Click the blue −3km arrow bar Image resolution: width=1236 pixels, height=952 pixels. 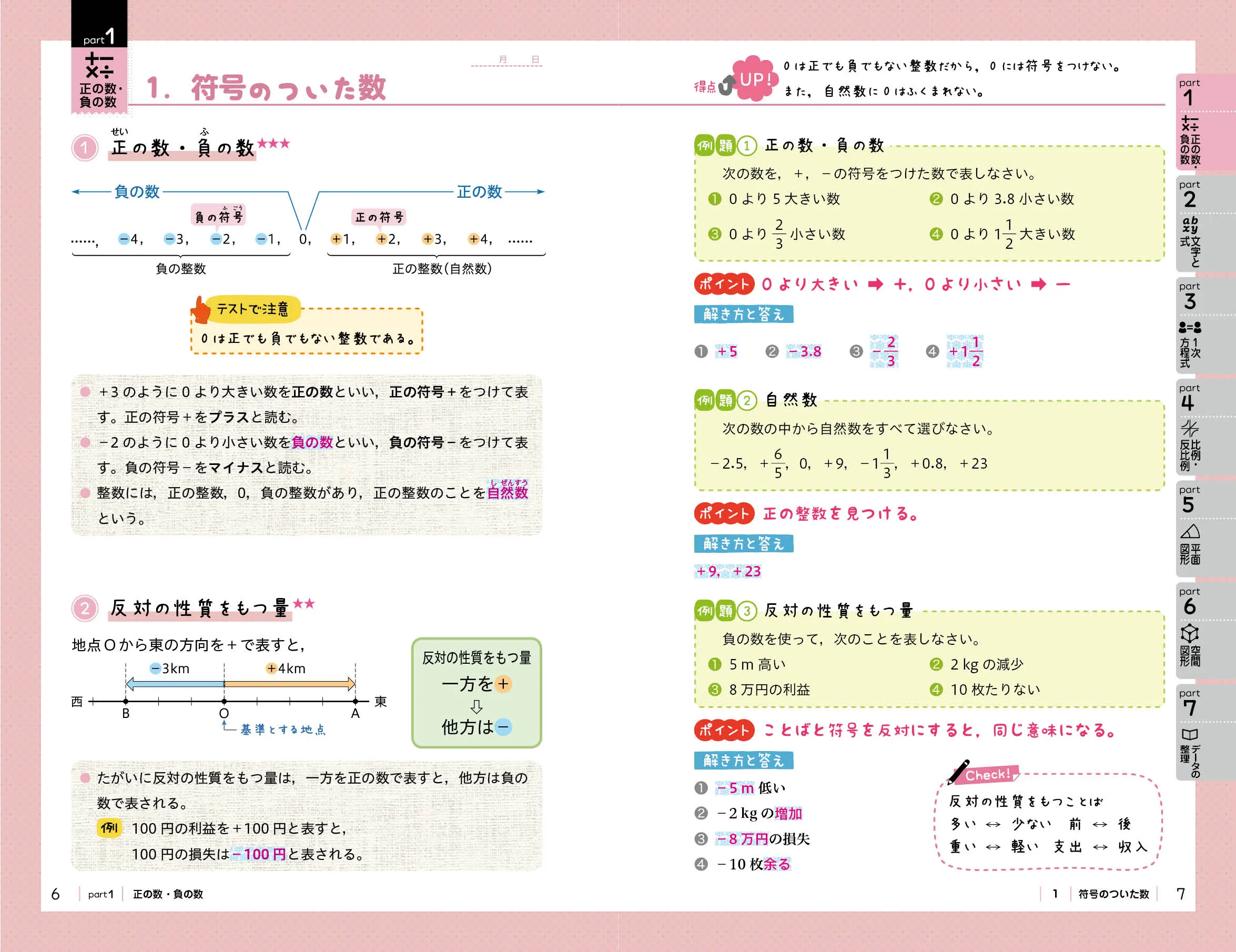tap(175, 684)
